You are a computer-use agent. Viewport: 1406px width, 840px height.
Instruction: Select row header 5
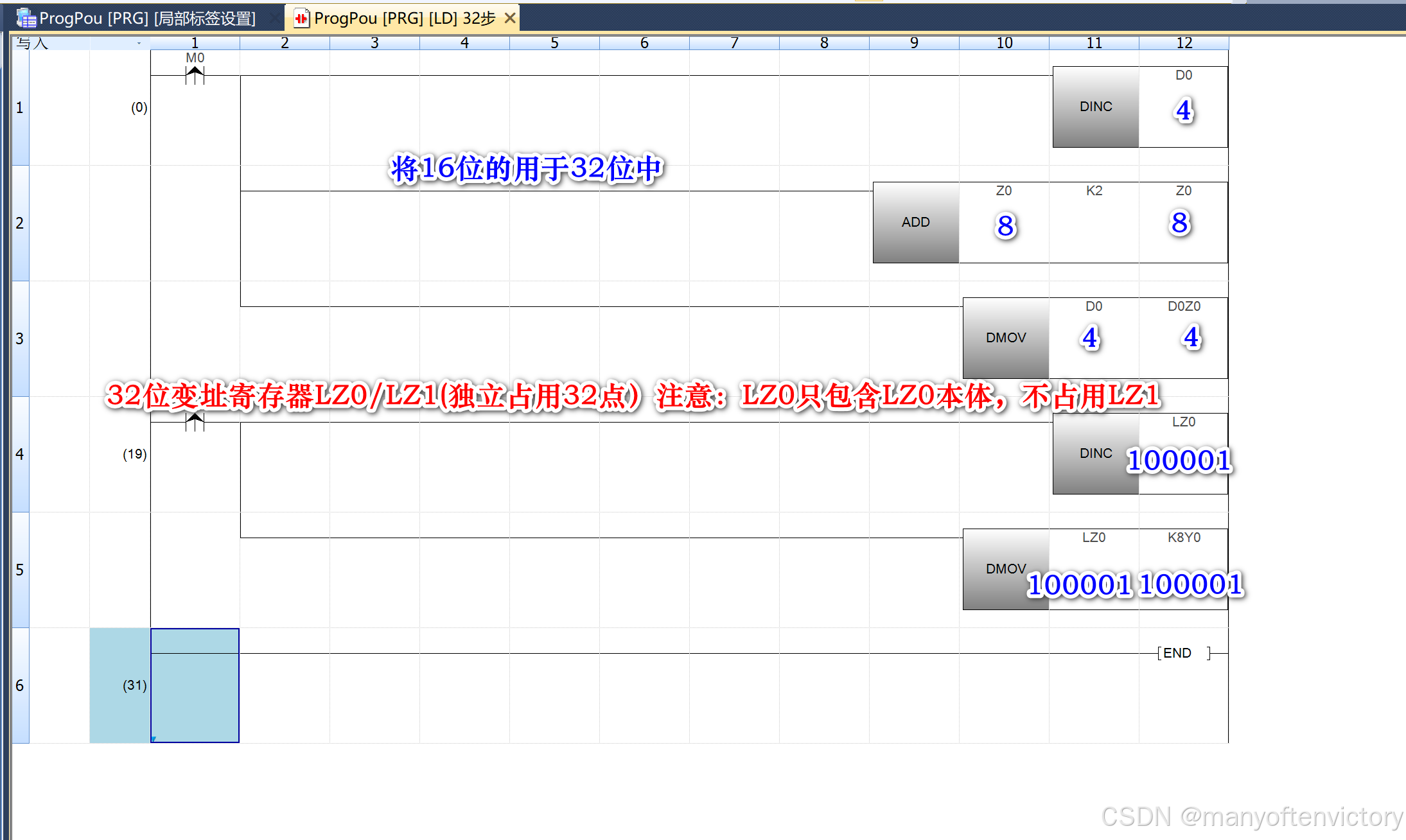[x=20, y=570]
